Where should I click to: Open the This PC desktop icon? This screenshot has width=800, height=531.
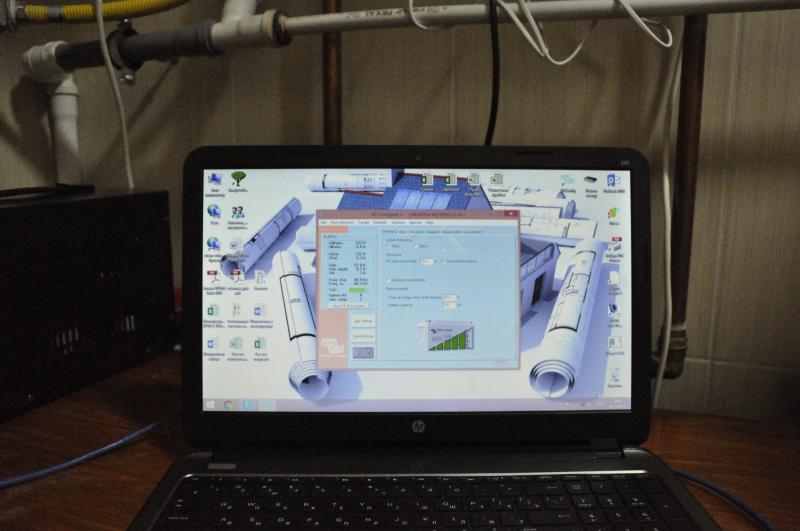214,180
